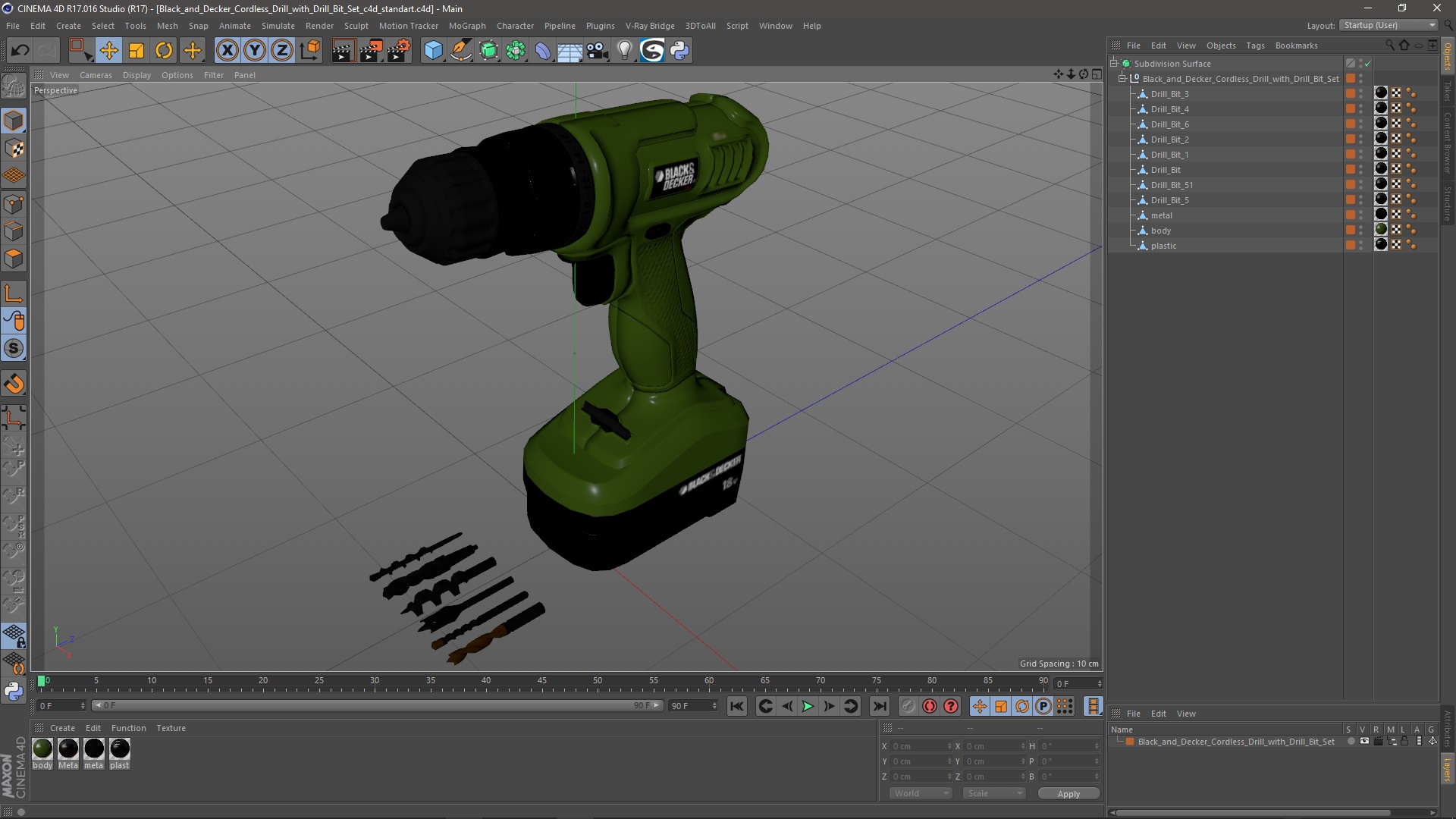This screenshot has height=819, width=1456.
Task: Select Texture mode in left sidebar
Action: click(x=14, y=149)
